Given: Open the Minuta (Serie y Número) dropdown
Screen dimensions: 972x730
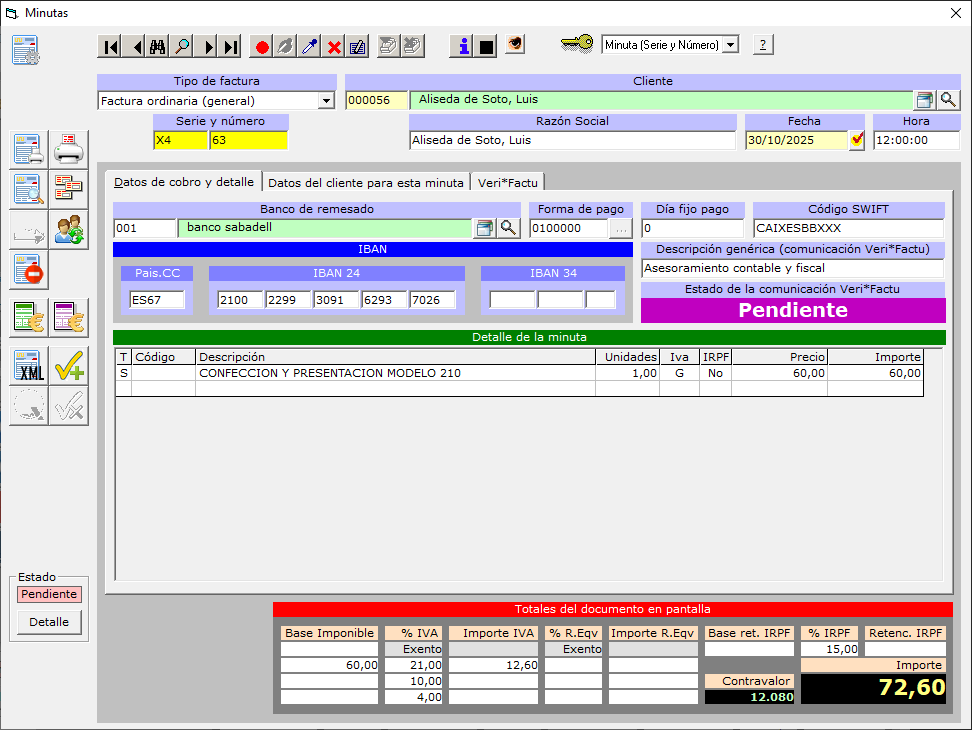Looking at the screenshot, I should pos(730,45).
